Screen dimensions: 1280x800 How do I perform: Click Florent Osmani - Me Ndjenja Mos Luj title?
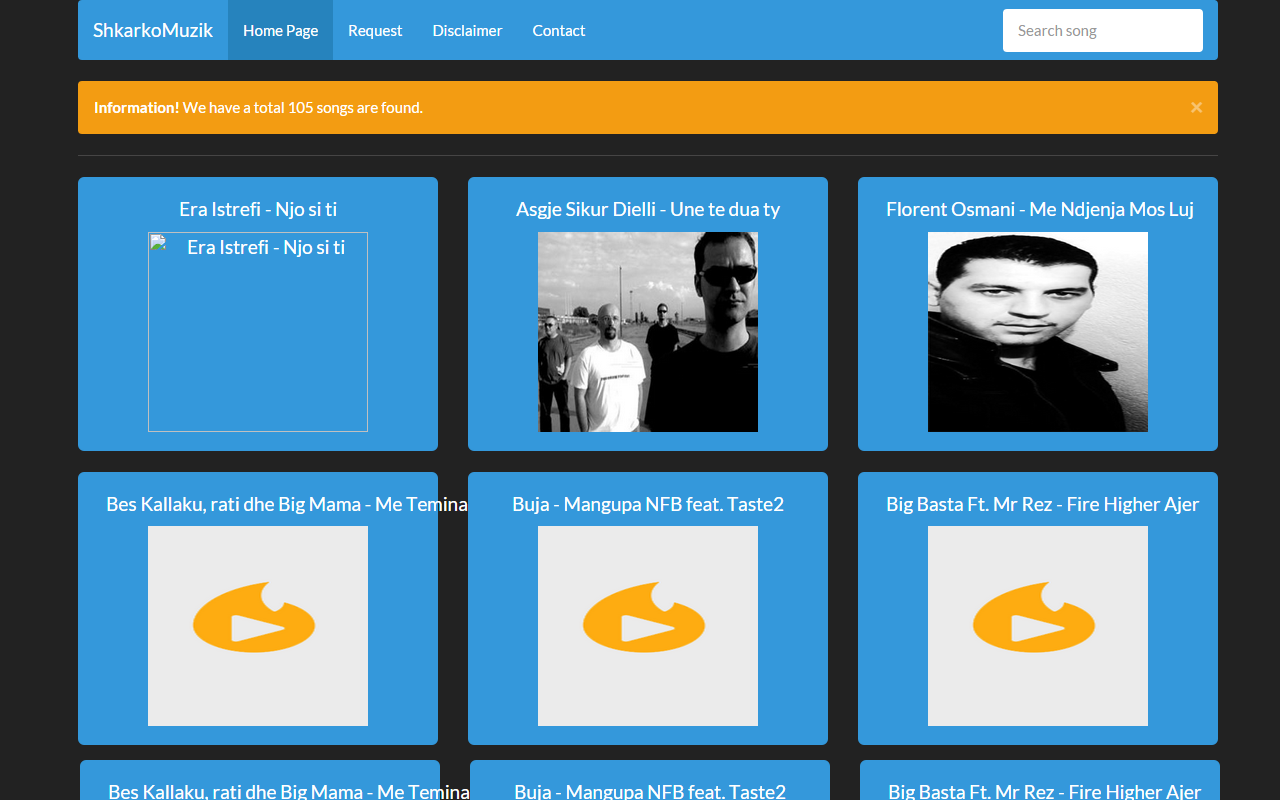click(x=1039, y=209)
